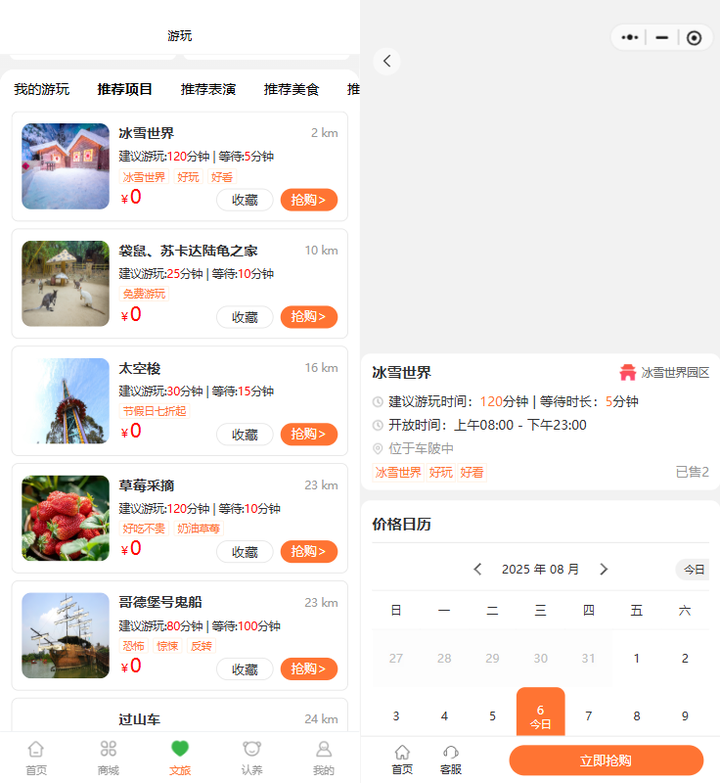The width and height of the screenshot is (720, 783).
Task: Click the 好吃不贵 tag
Action: coord(144,528)
